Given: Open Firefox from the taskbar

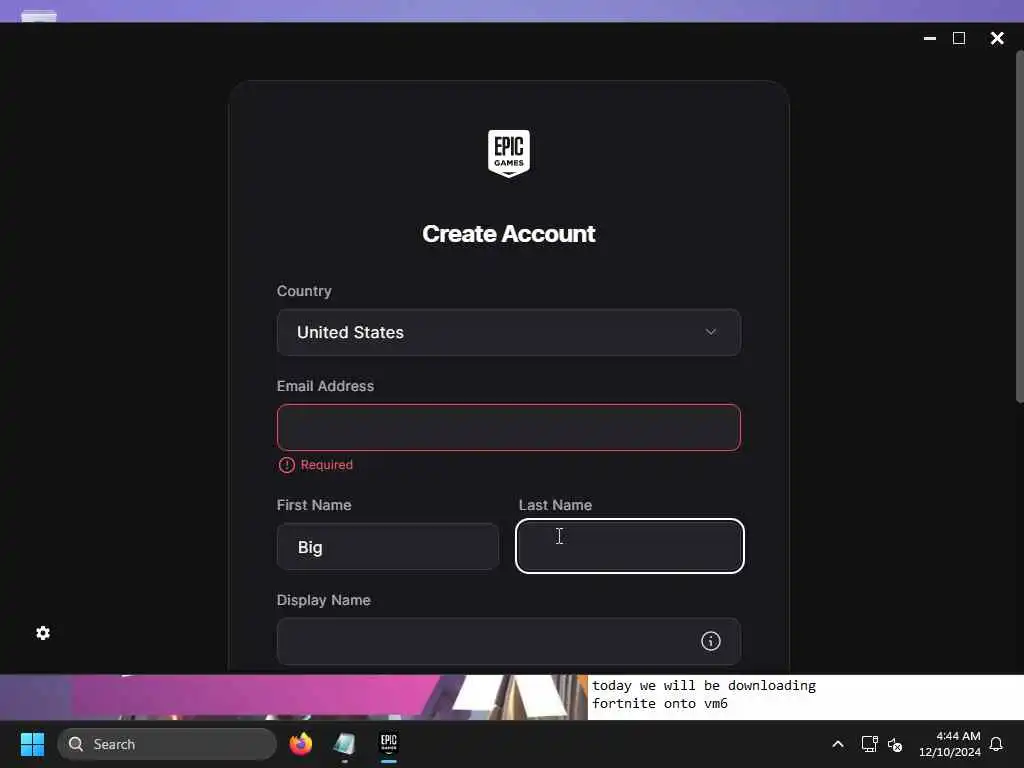Looking at the screenshot, I should click(300, 744).
